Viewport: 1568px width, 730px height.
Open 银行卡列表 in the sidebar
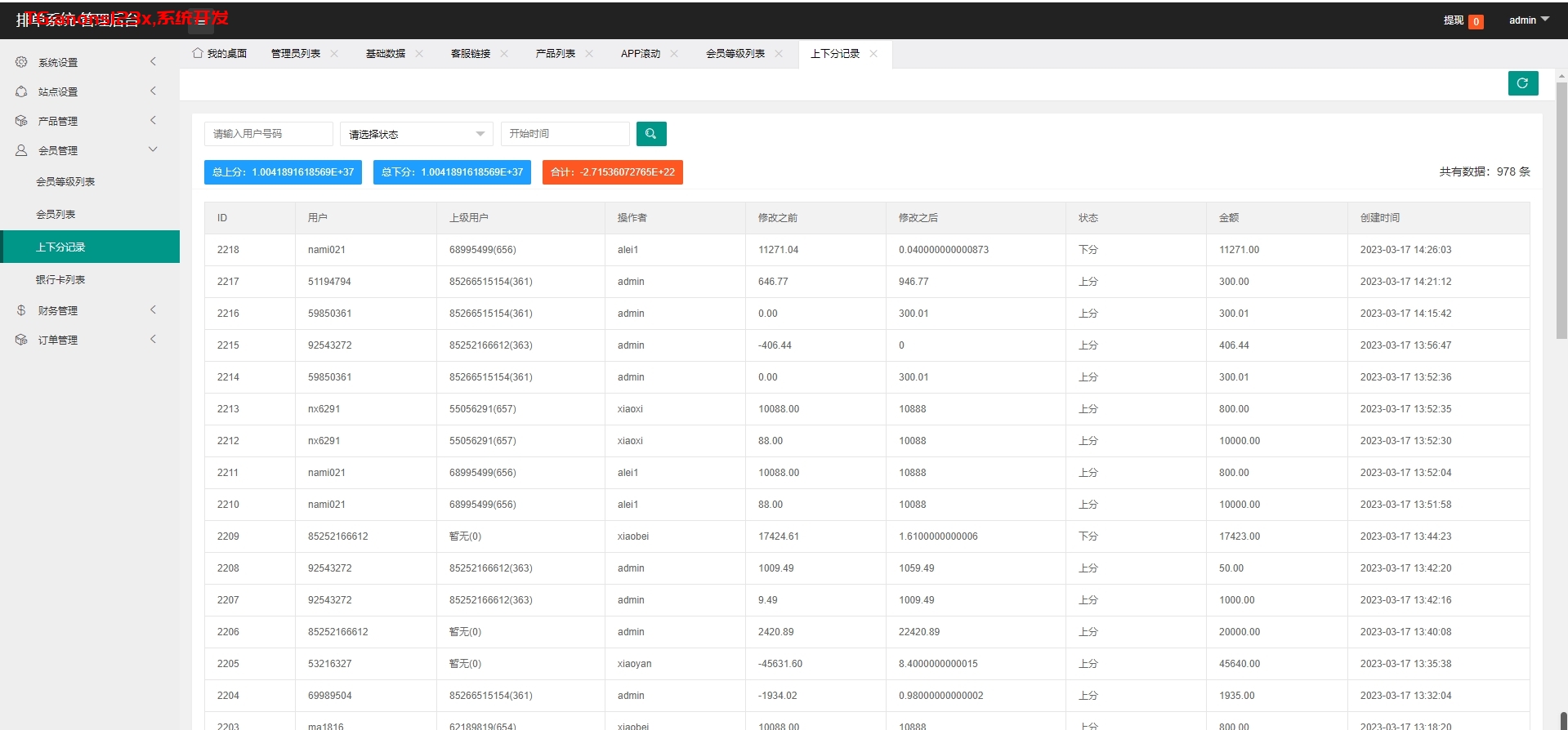tap(60, 279)
